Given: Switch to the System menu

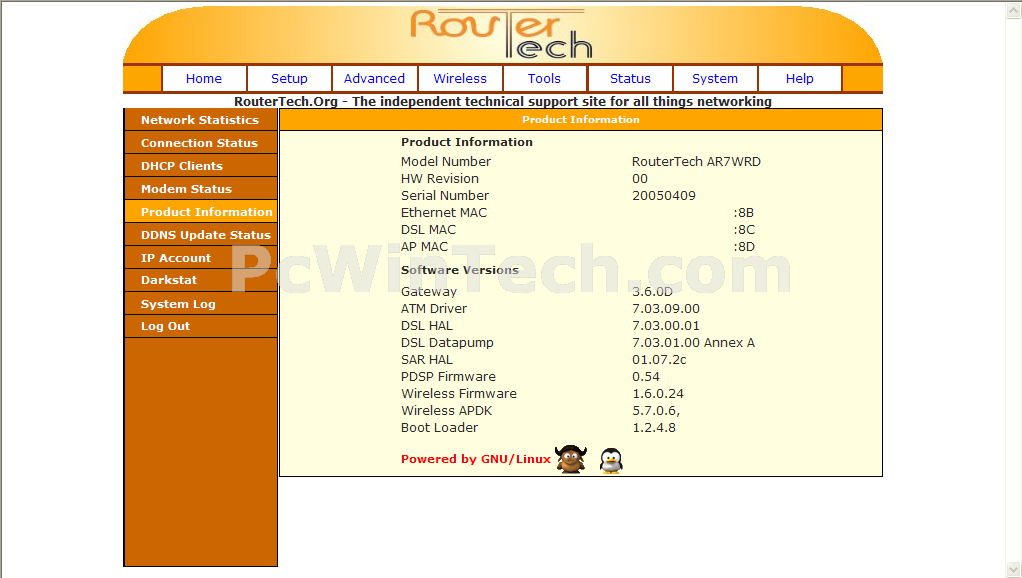Looking at the screenshot, I should coord(715,78).
